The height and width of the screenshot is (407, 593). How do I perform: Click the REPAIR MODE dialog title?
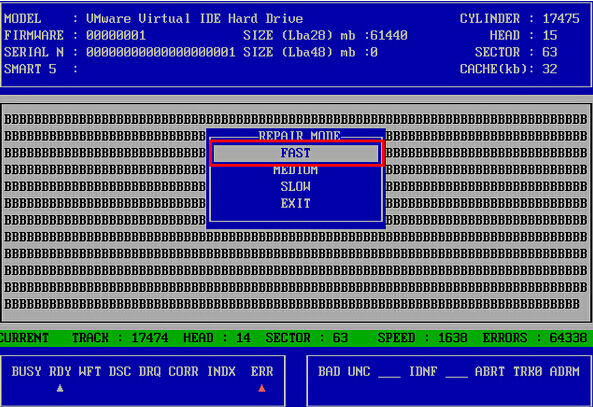tap(300, 135)
